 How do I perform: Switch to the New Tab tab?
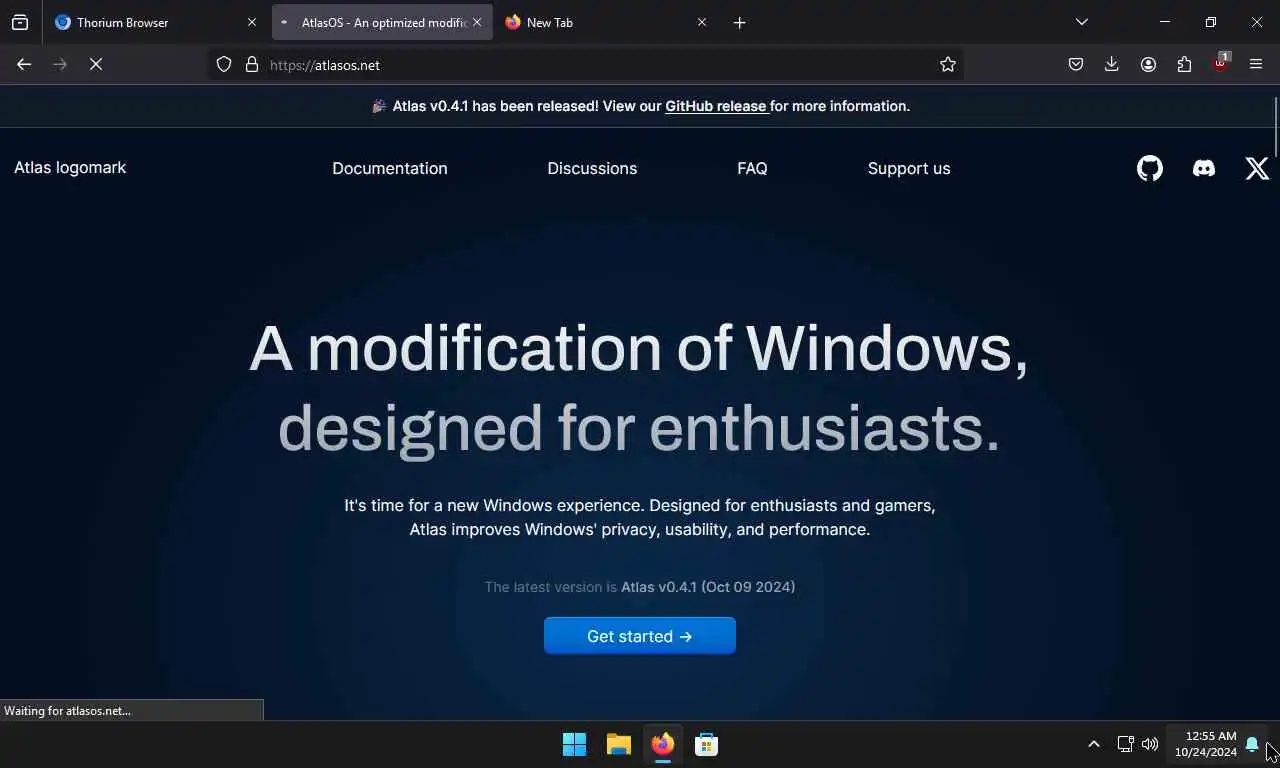(605, 22)
